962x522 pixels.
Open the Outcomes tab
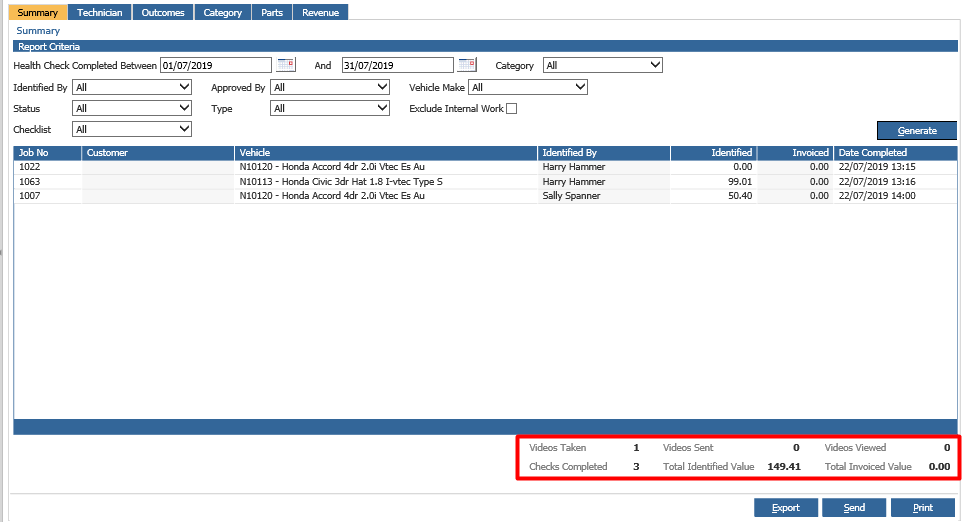tap(161, 12)
